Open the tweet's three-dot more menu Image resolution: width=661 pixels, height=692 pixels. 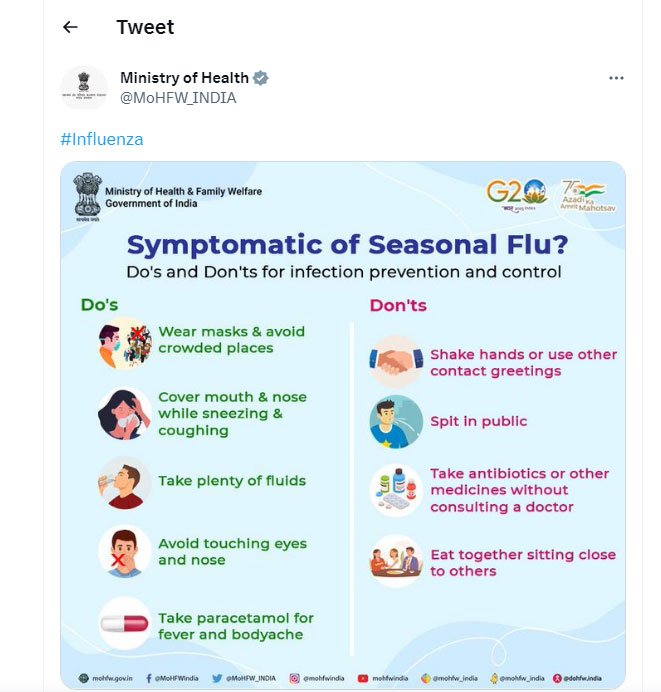point(616,78)
